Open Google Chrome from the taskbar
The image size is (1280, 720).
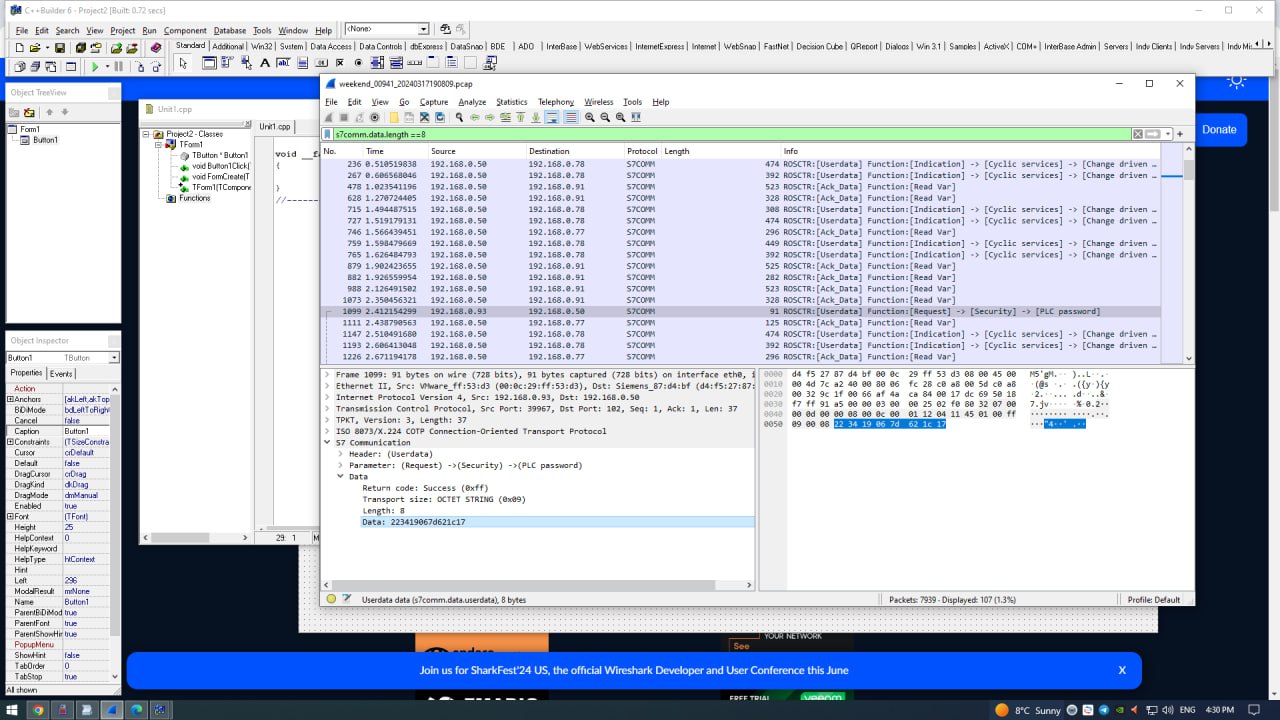[x=38, y=710]
